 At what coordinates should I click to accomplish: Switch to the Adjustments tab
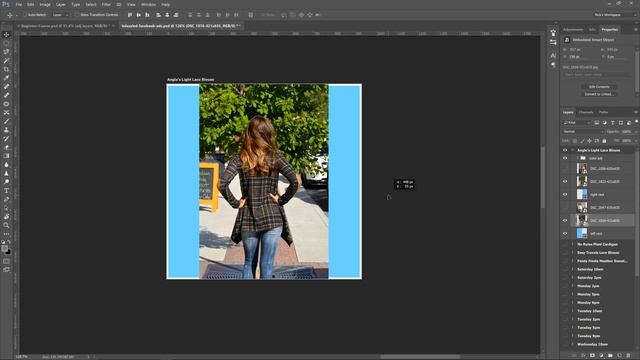coord(573,30)
